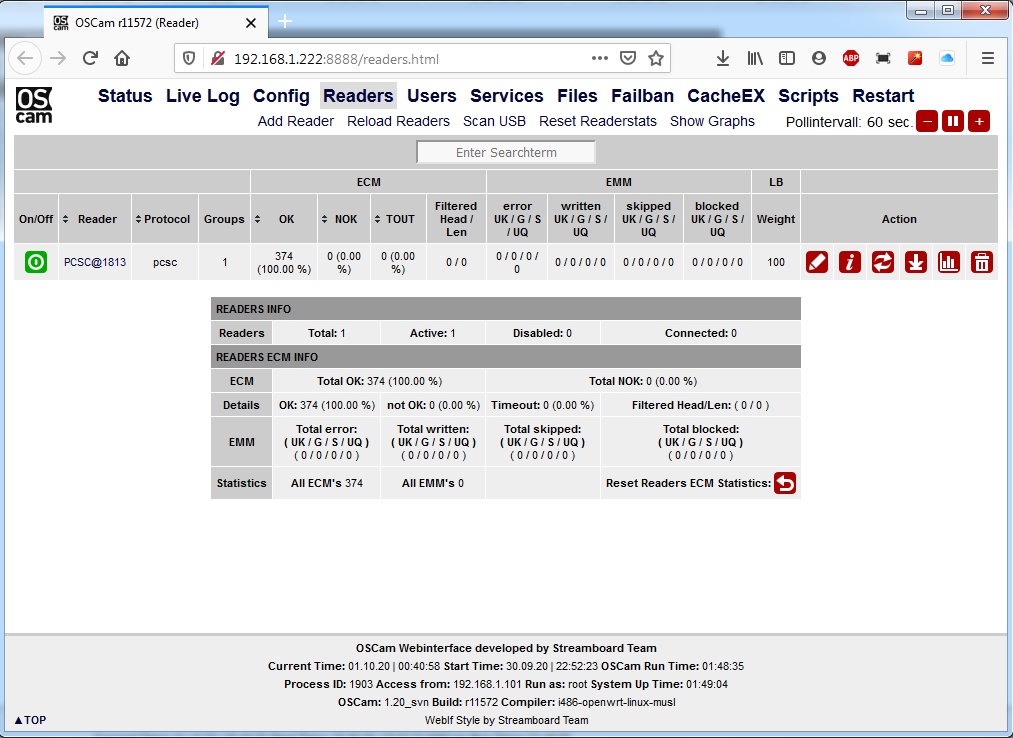Increase poll interval with plus button
Image resolution: width=1013 pixels, height=738 pixels.
[x=979, y=121]
